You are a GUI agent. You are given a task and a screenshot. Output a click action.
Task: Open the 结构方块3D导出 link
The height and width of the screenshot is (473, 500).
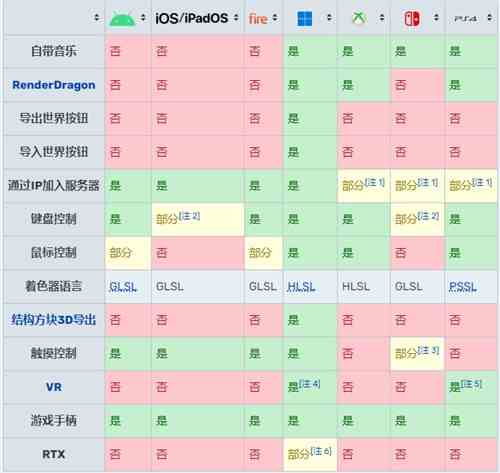point(54,320)
